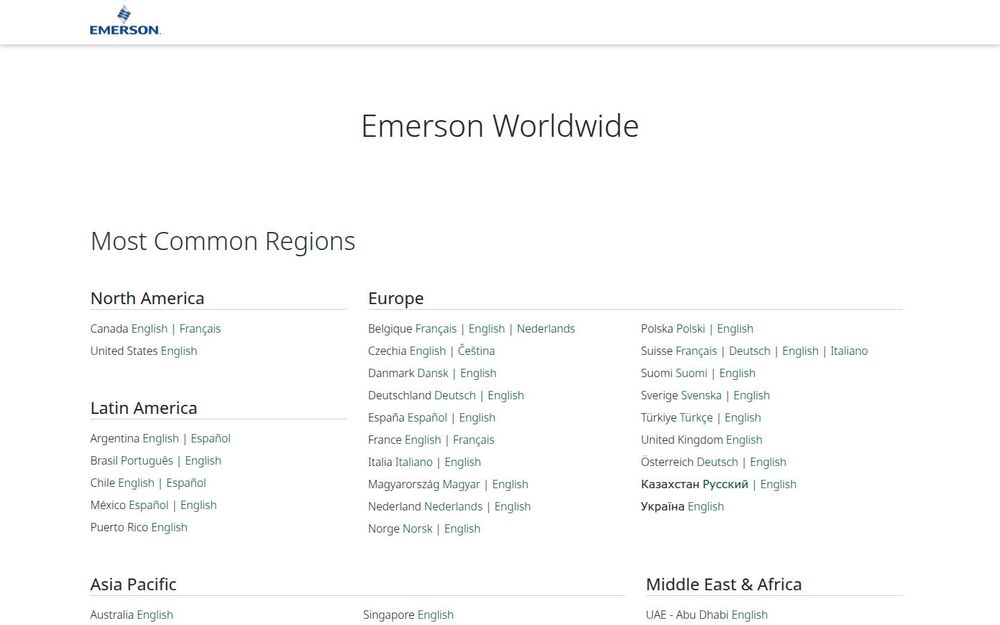Open Suomi Suomi language site
This screenshot has height=625, width=1000.
(x=691, y=374)
